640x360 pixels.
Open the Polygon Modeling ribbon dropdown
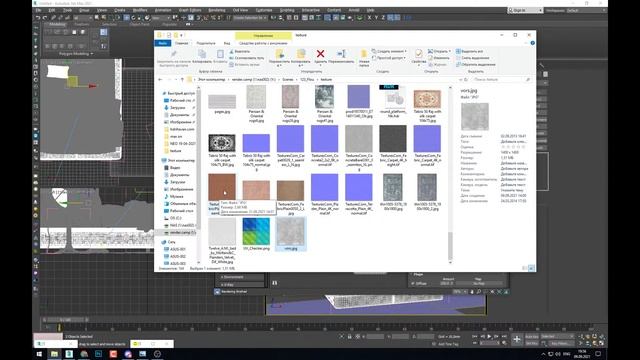pyautogui.click(x=76, y=53)
